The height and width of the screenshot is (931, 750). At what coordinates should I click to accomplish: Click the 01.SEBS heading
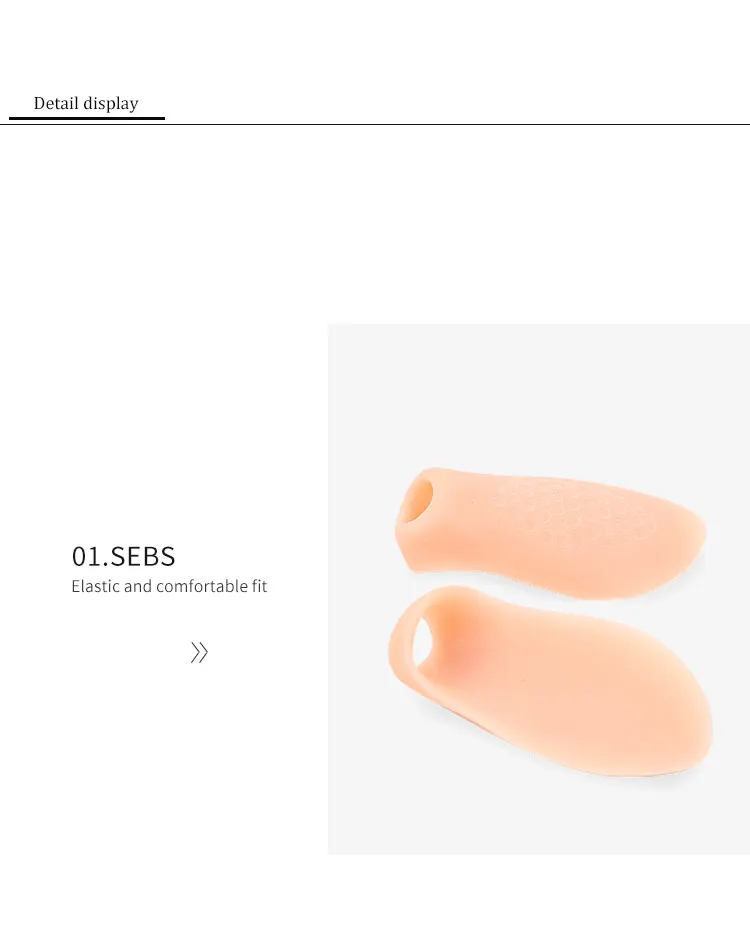pos(124,556)
